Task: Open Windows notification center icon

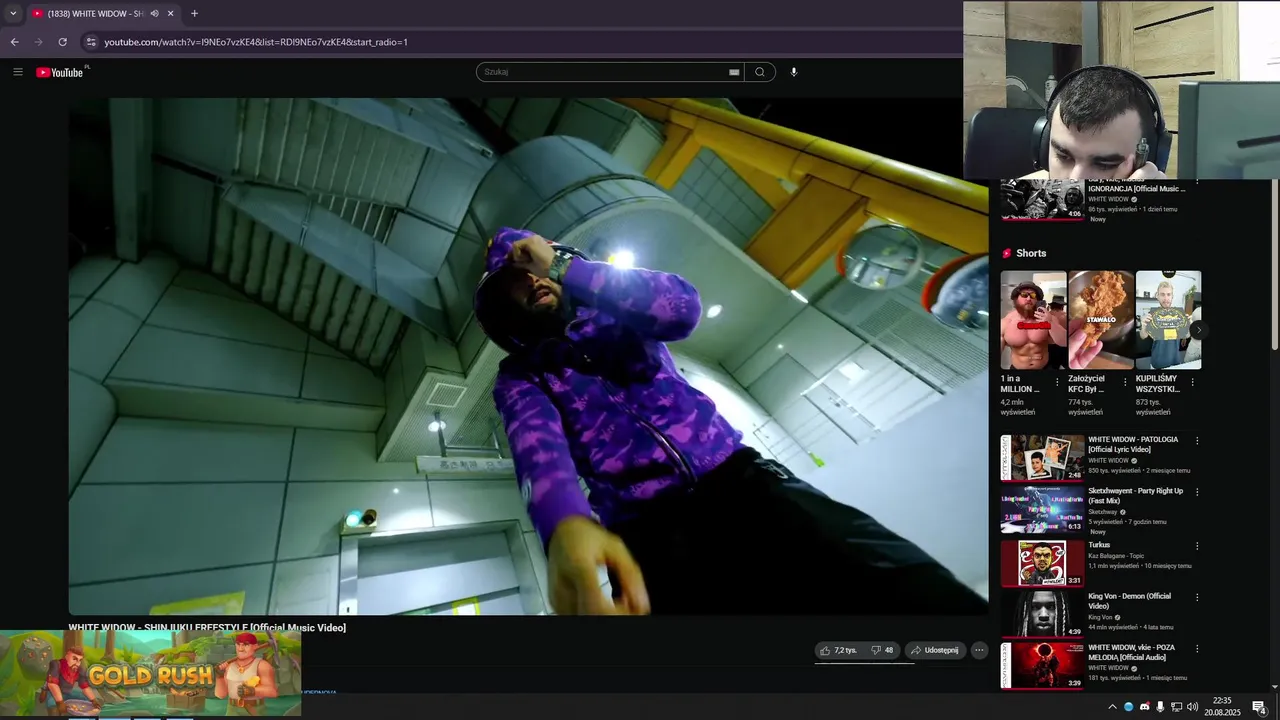Action: (x=1260, y=707)
